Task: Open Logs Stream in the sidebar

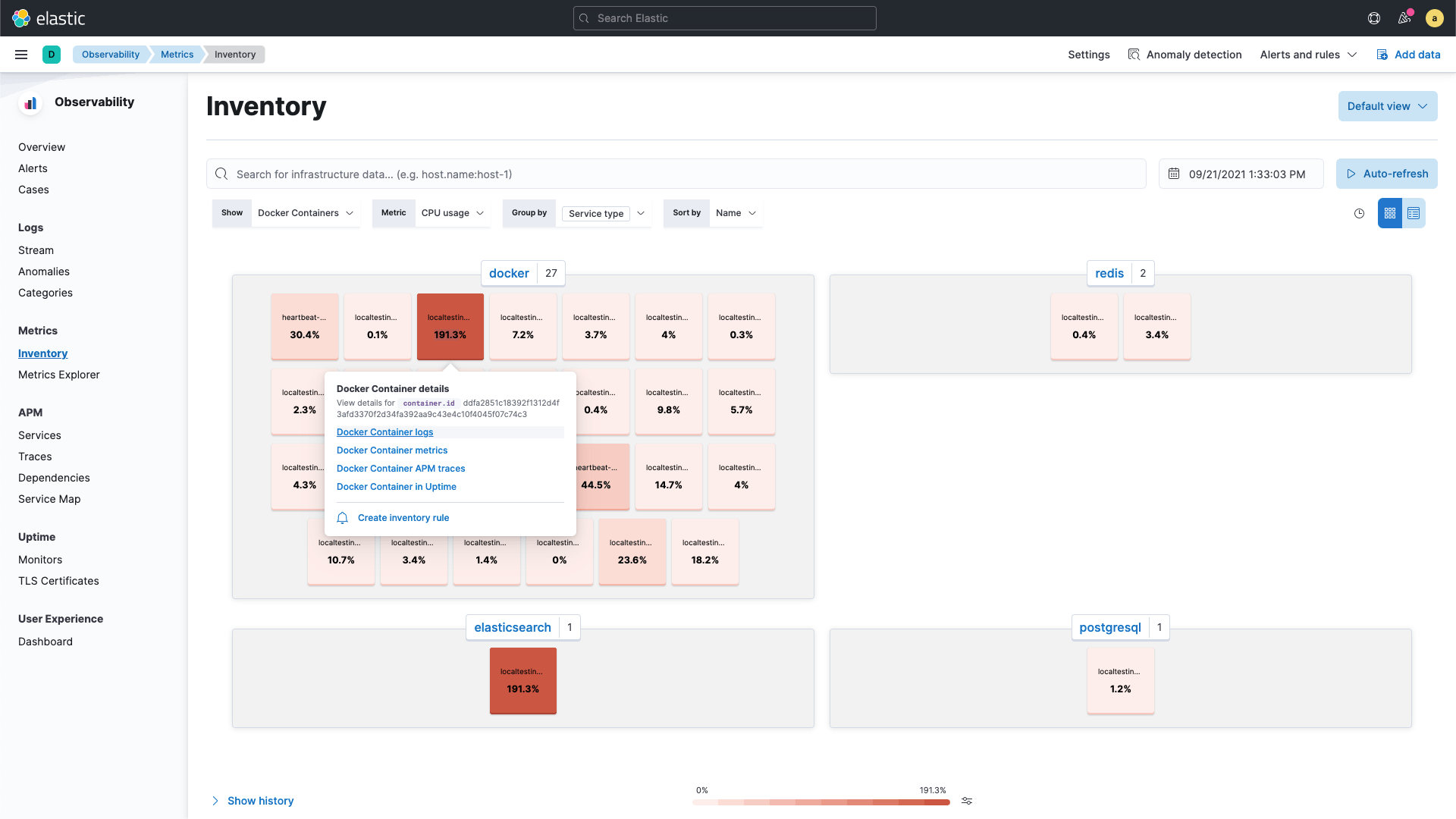Action: 36,250
